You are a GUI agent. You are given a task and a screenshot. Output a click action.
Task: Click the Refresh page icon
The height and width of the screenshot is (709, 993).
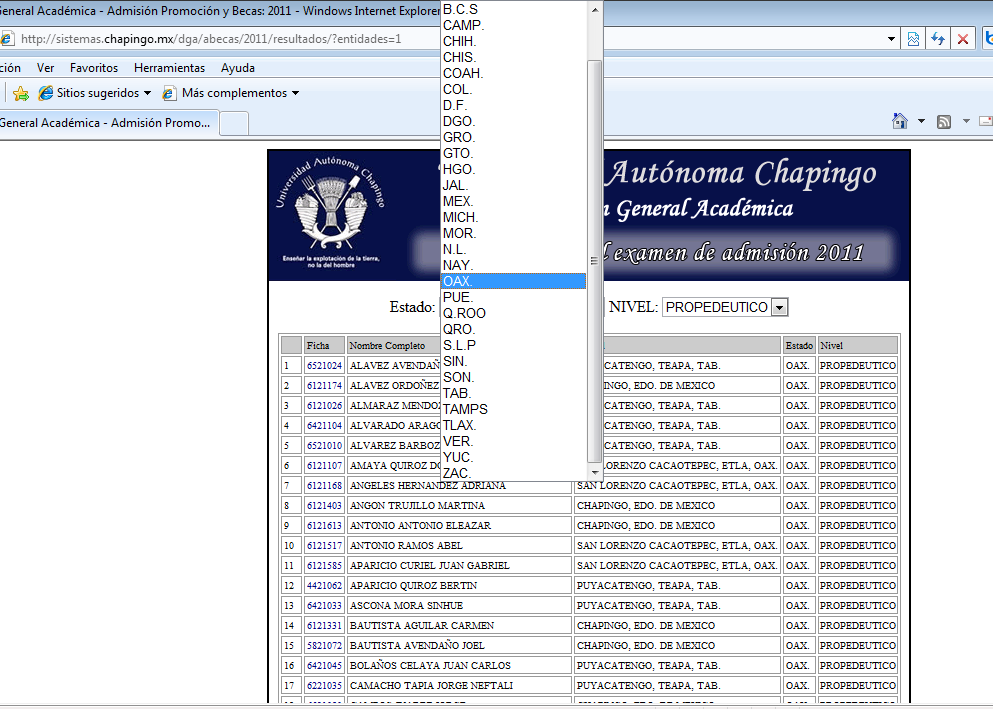938,39
